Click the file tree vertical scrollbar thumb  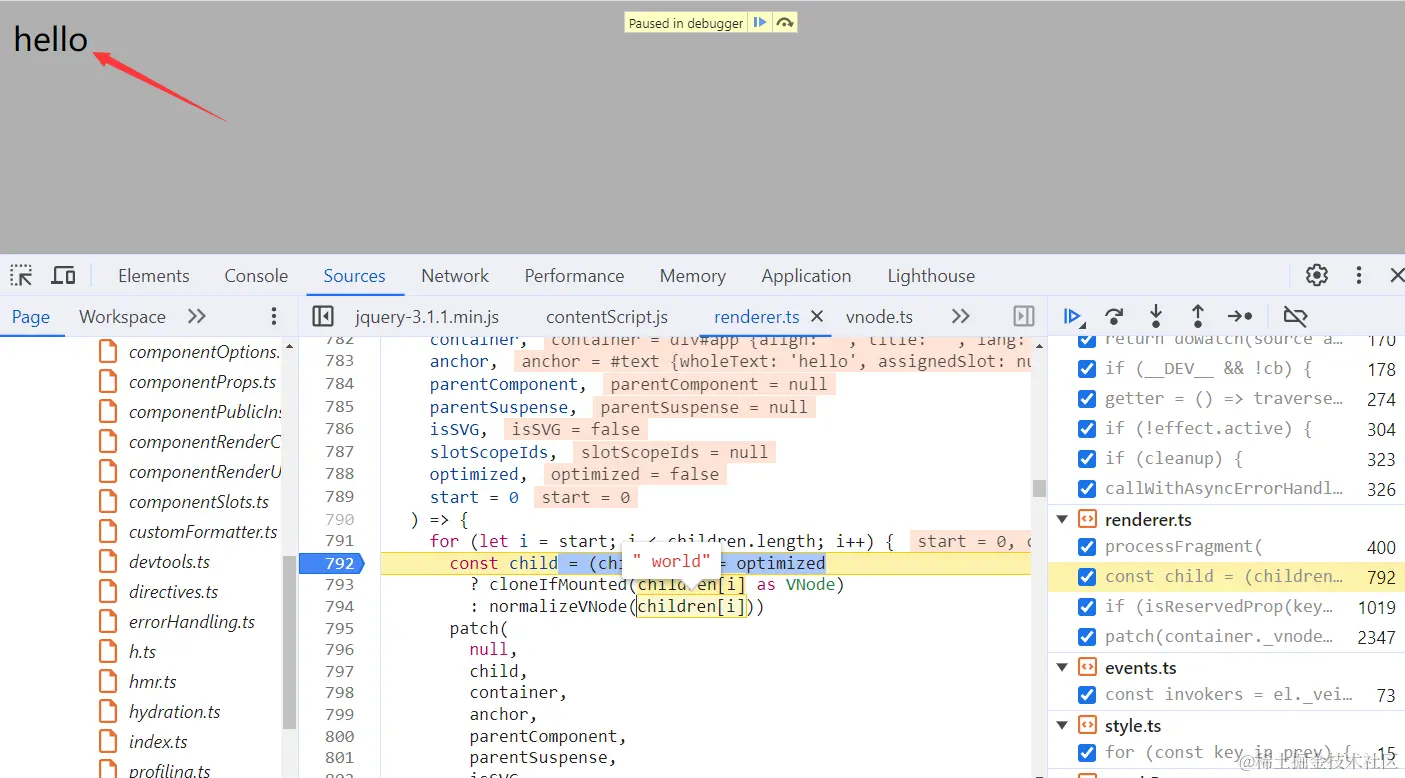(x=290, y=642)
